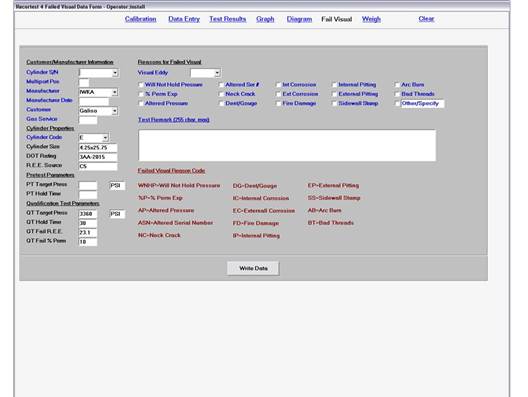
Task: Expand the Customer dropdown
Action: coord(115,111)
